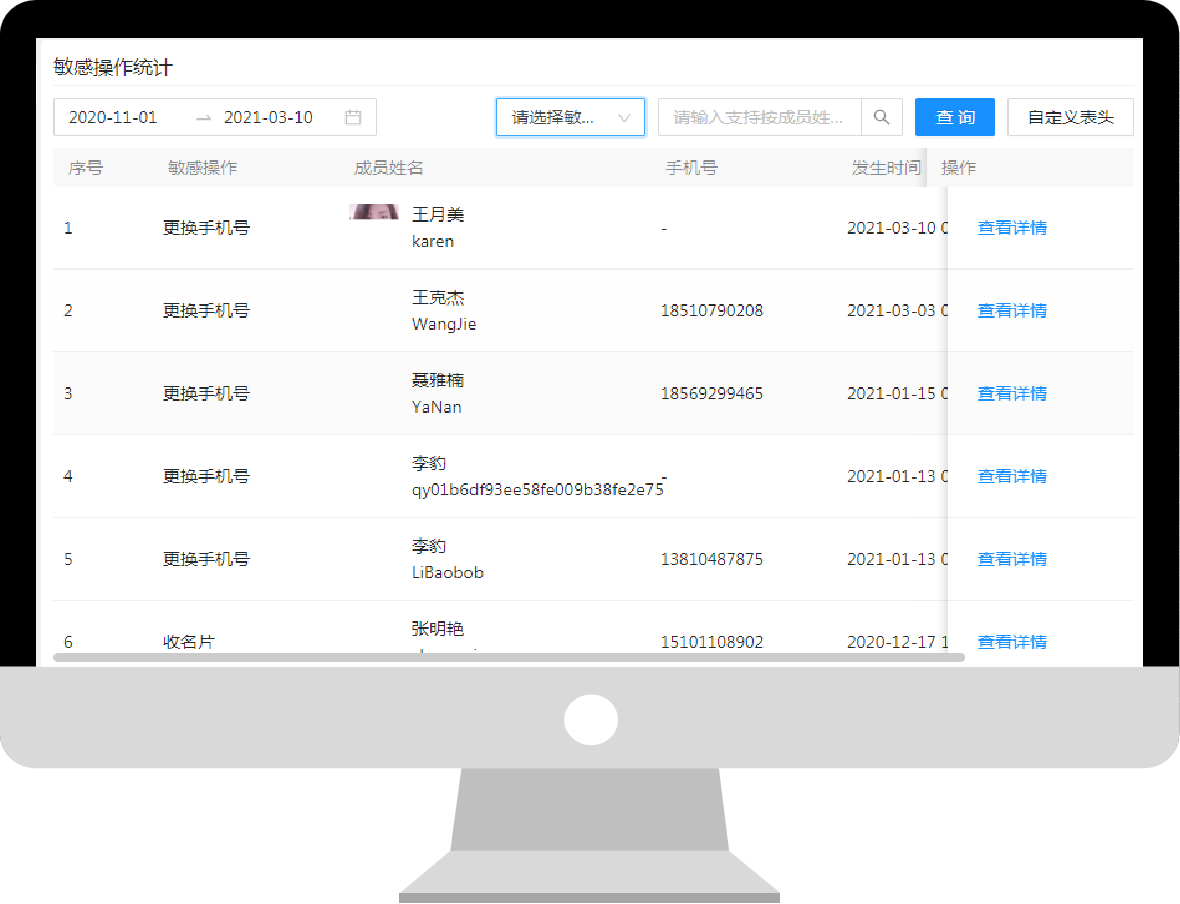View details for row 1 王月美

click(1012, 228)
